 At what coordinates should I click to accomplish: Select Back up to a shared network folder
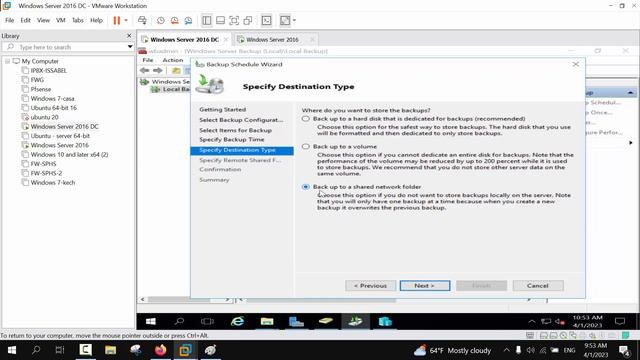[x=306, y=187]
